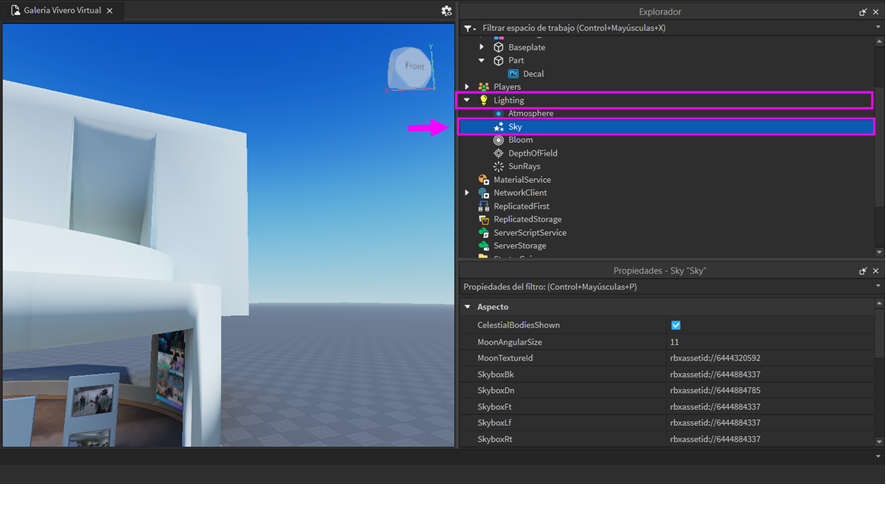Expand the NetworkClient tree node

coord(467,193)
